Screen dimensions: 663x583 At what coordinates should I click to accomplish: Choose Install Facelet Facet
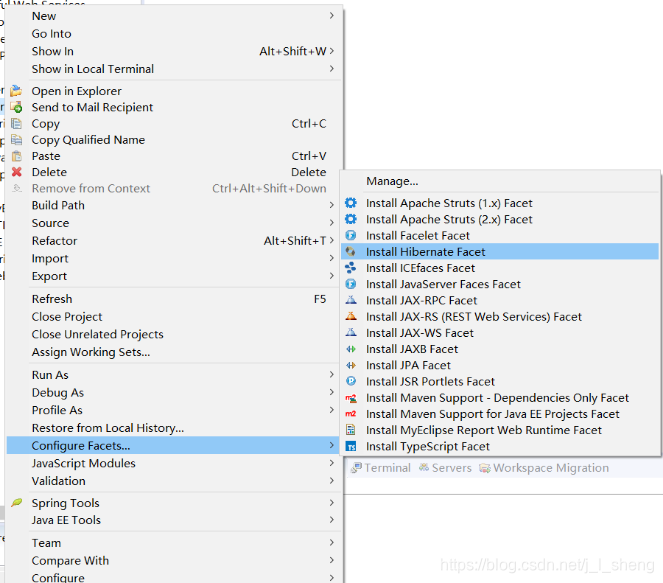(x=500, y=235)
